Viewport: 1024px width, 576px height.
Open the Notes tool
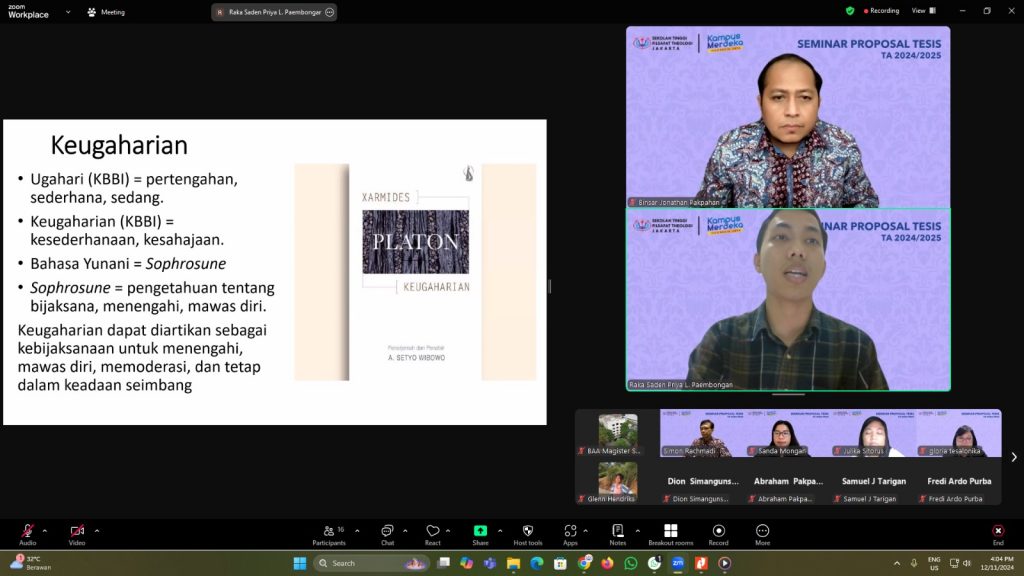coord(618,534)
